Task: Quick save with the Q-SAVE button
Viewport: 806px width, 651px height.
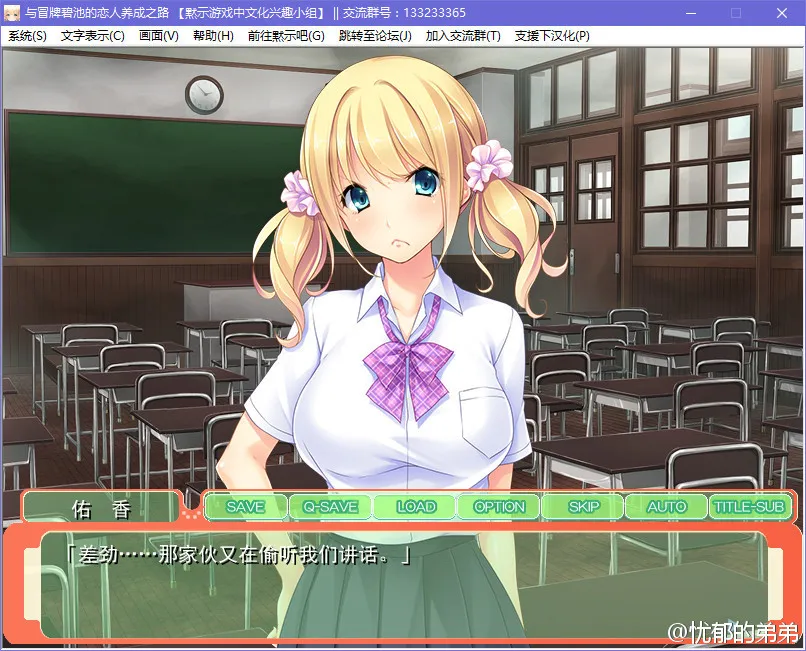Action: click(x=330, y=507)
